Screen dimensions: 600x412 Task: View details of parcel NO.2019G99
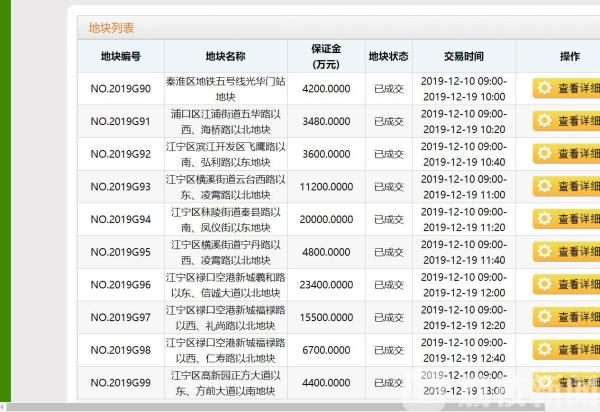[x=570, y=383]
